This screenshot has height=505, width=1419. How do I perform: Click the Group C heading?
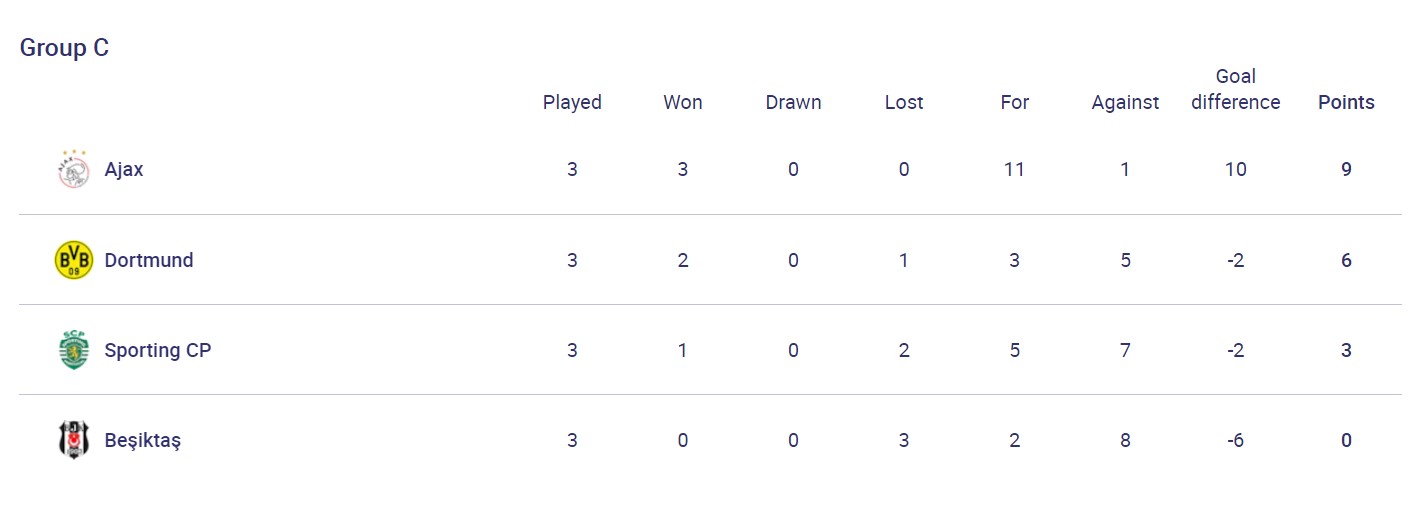tap(65, 48)
